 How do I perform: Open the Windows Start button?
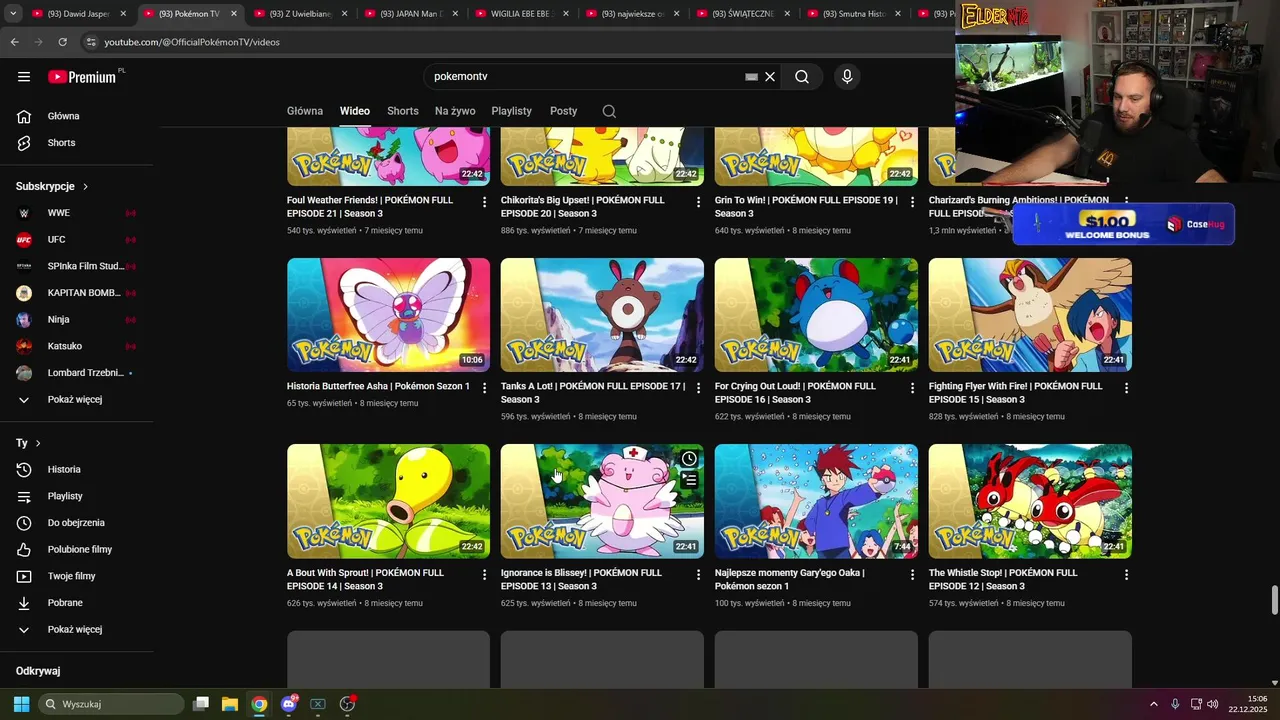(21, 704)
